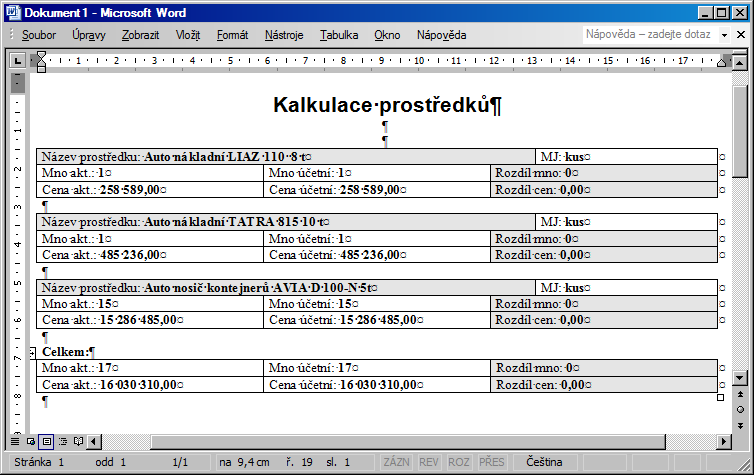Viewport: 754px width, 475px height.
Task: Switch to Web layout view button
Action: click(31, 441)
